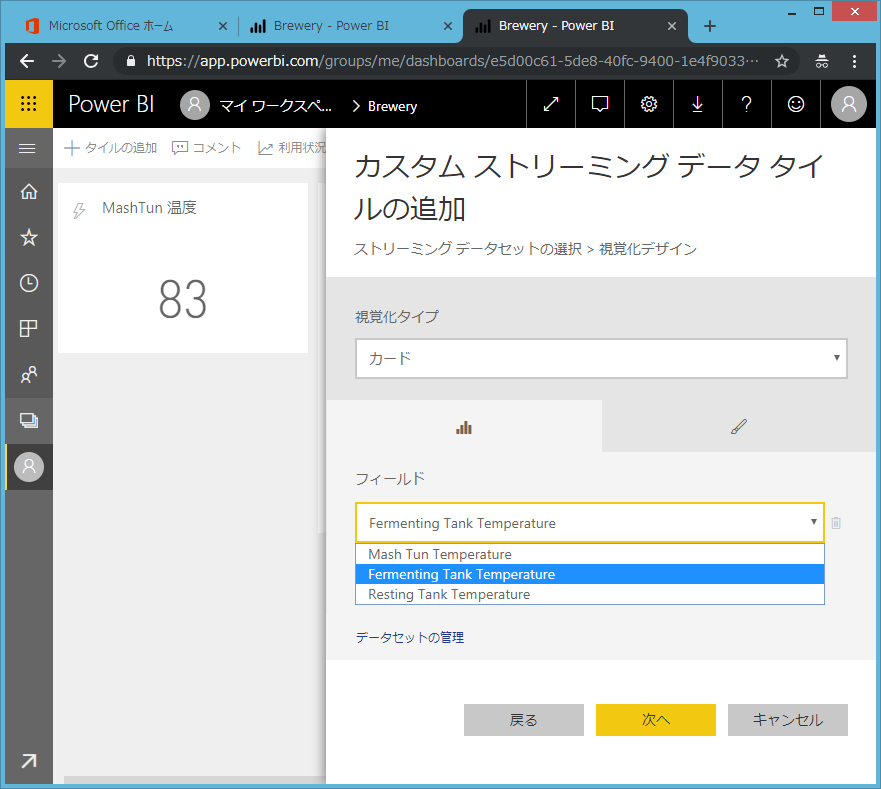This screenshot has width=881, height=789.
Task: Open Apps icon in left sidebar
Action: click(29, 328)
